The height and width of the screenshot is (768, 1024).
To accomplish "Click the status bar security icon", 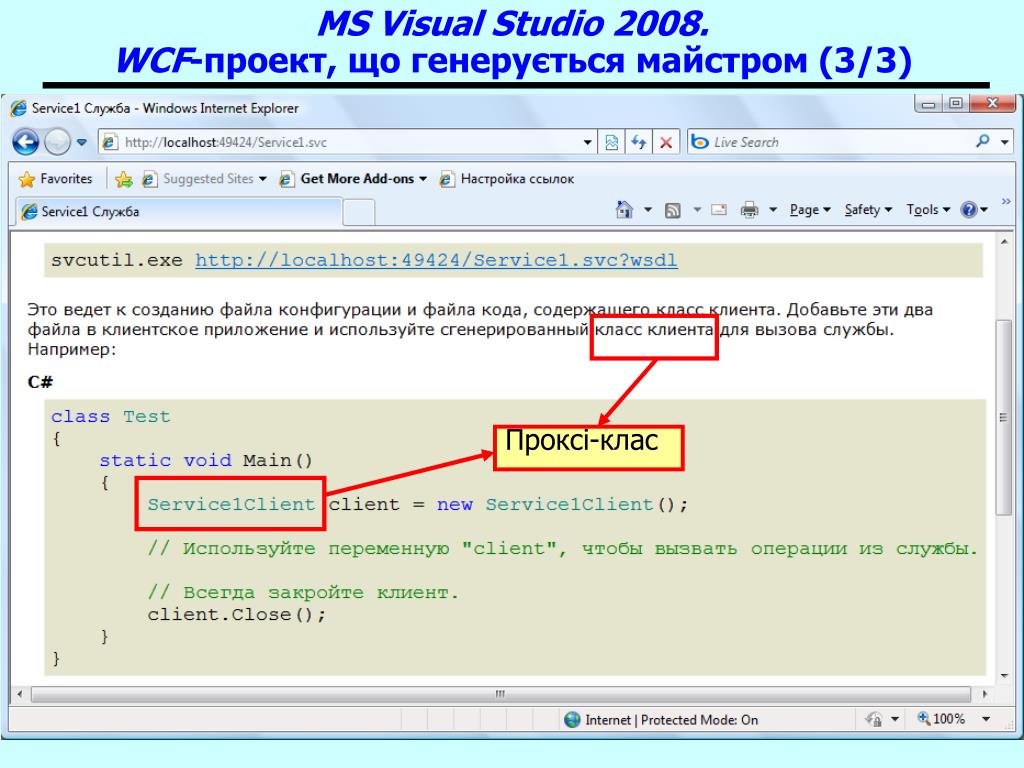I will point(874,720).
